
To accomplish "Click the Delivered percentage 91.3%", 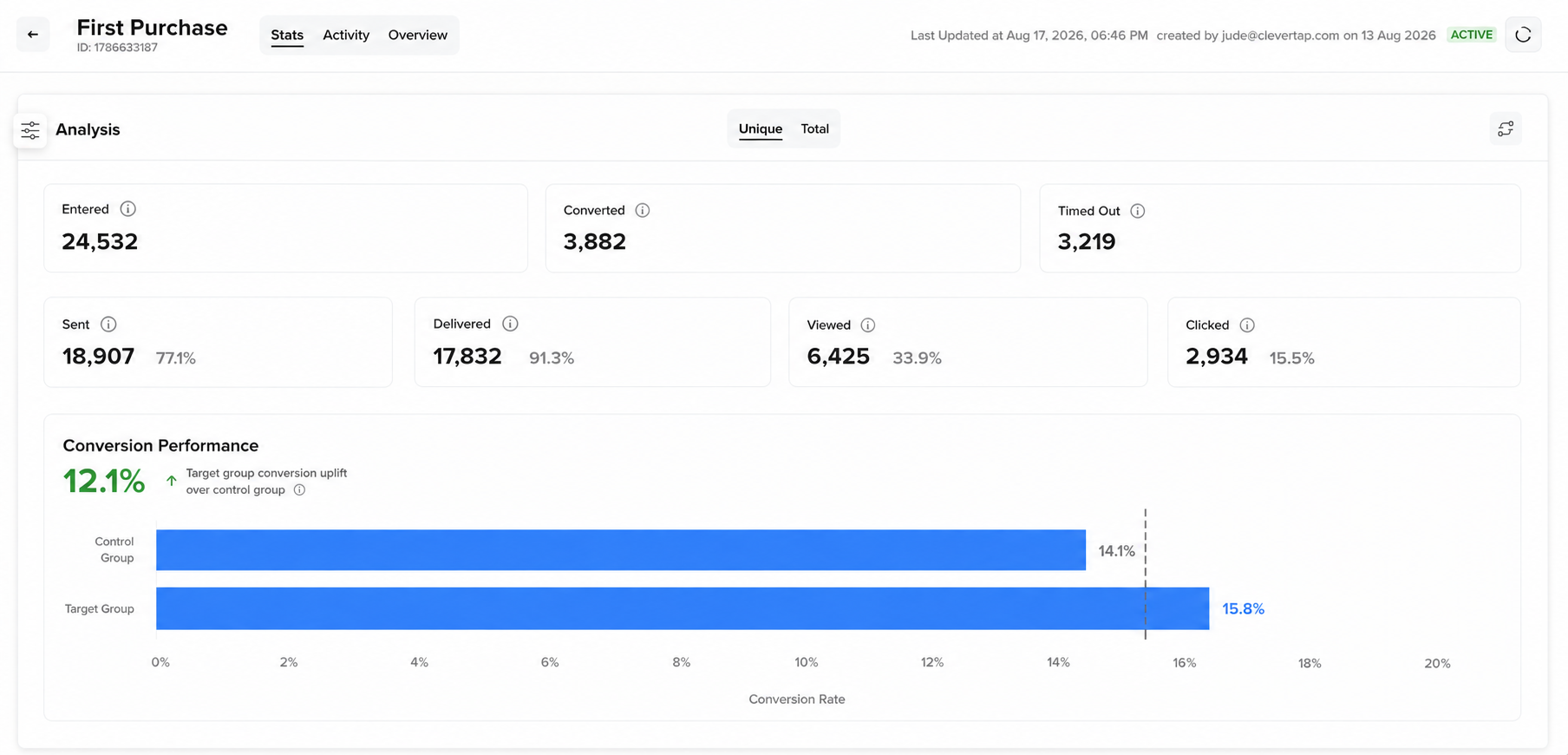I will point(552,358).
